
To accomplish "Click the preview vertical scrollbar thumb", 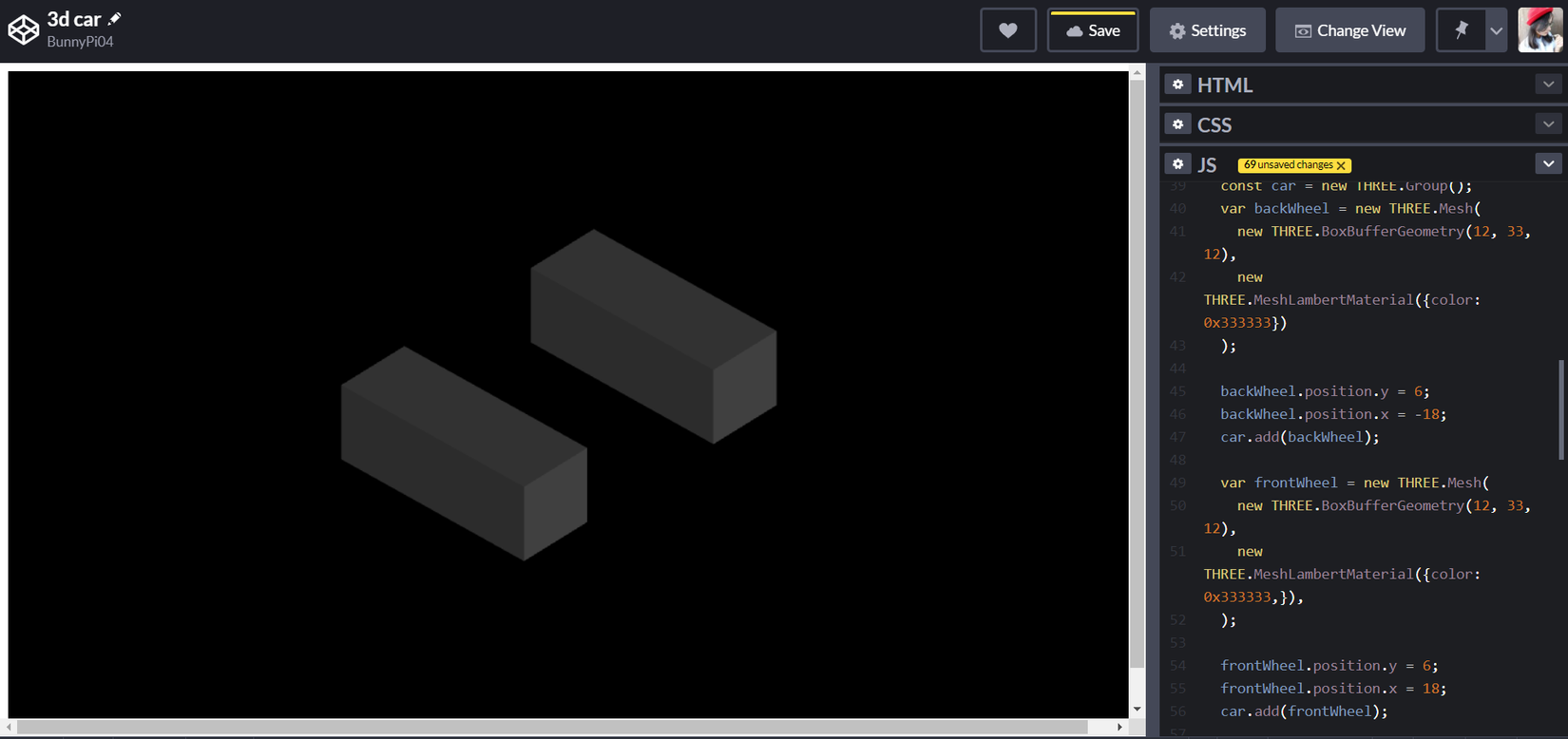I will (1137, 373).
